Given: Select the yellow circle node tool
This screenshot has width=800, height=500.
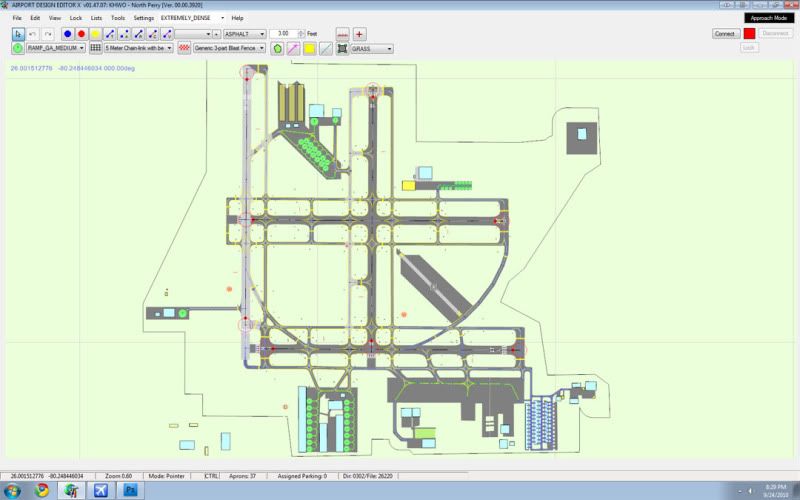Looking at the screenshot, I should [95, 34].
